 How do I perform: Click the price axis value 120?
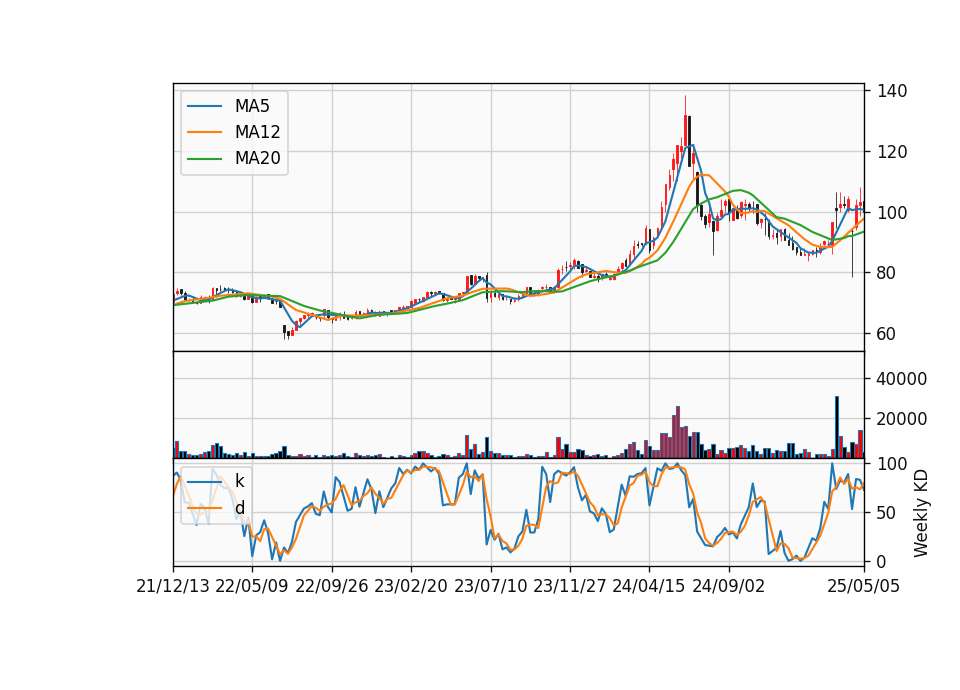coord(892,152)
